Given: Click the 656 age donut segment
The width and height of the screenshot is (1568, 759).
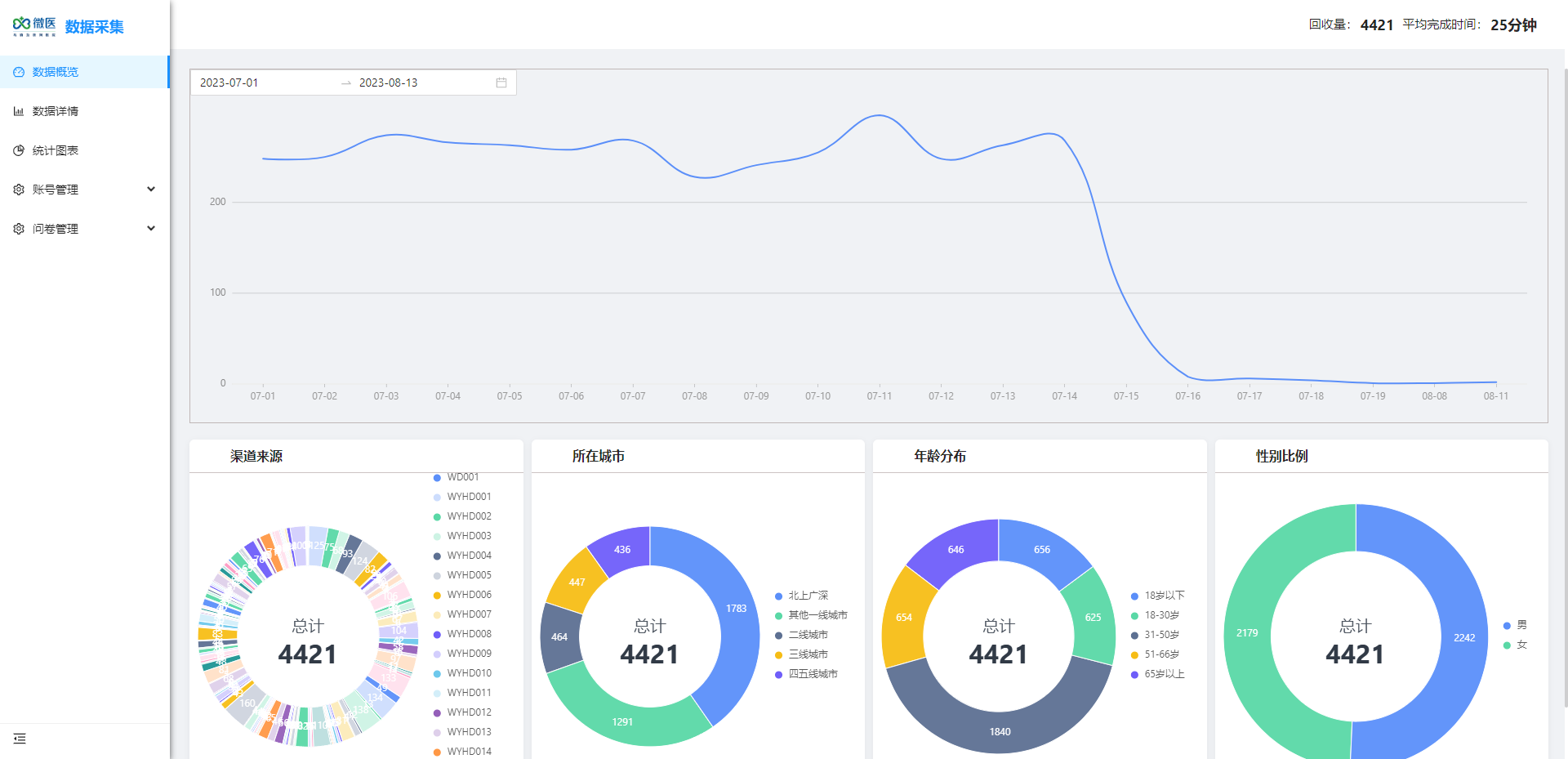Looking at the screenshot, I should pos(1042,550).
